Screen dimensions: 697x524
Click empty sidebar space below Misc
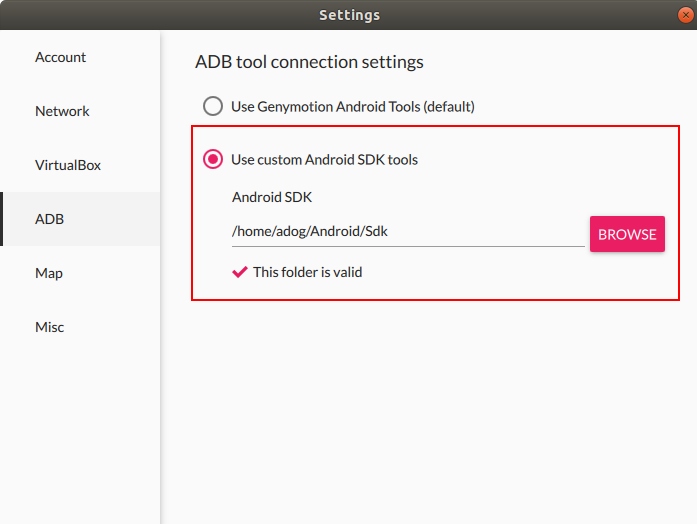[80, 430]
